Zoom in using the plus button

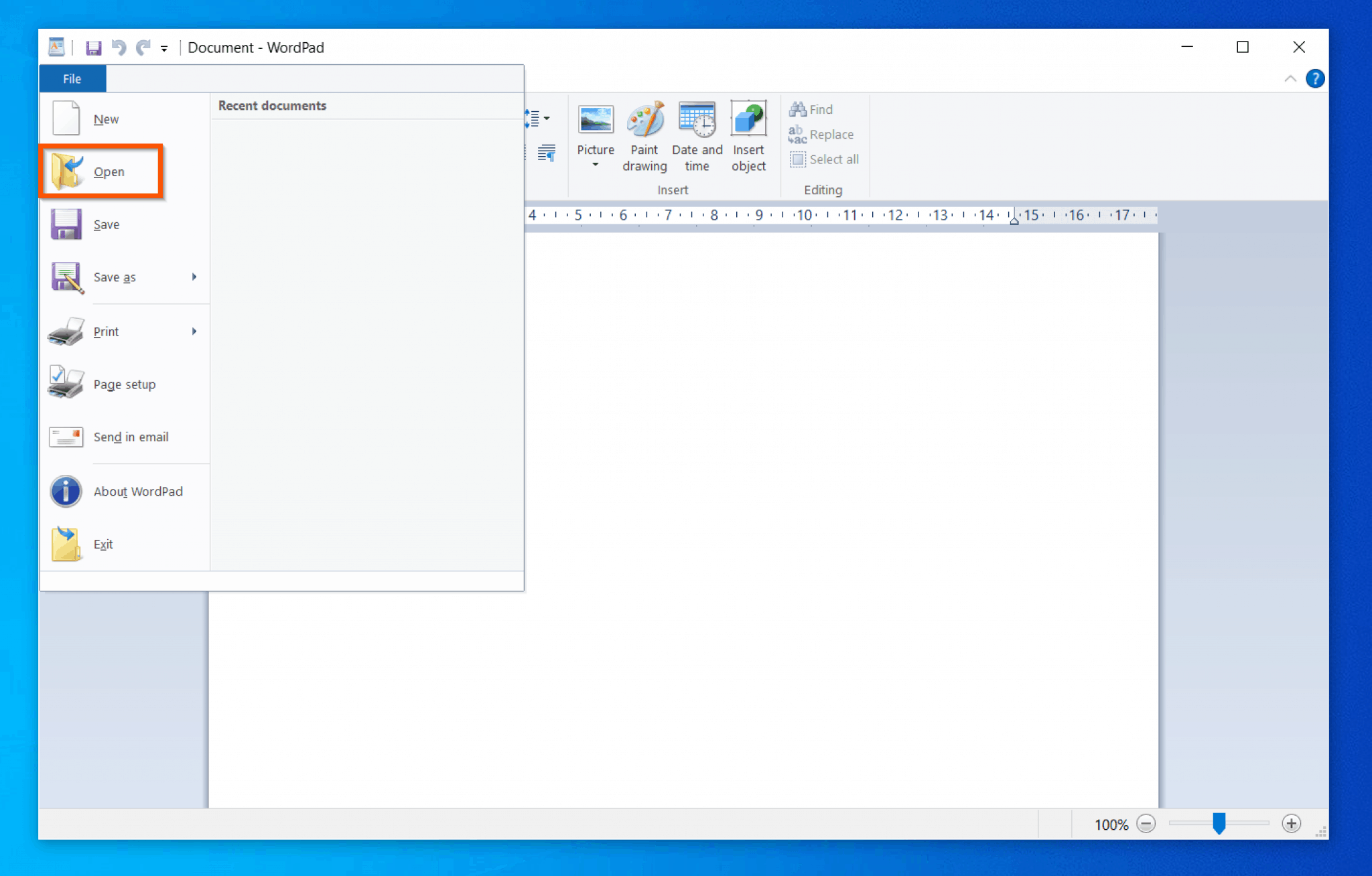[1292, 824]
